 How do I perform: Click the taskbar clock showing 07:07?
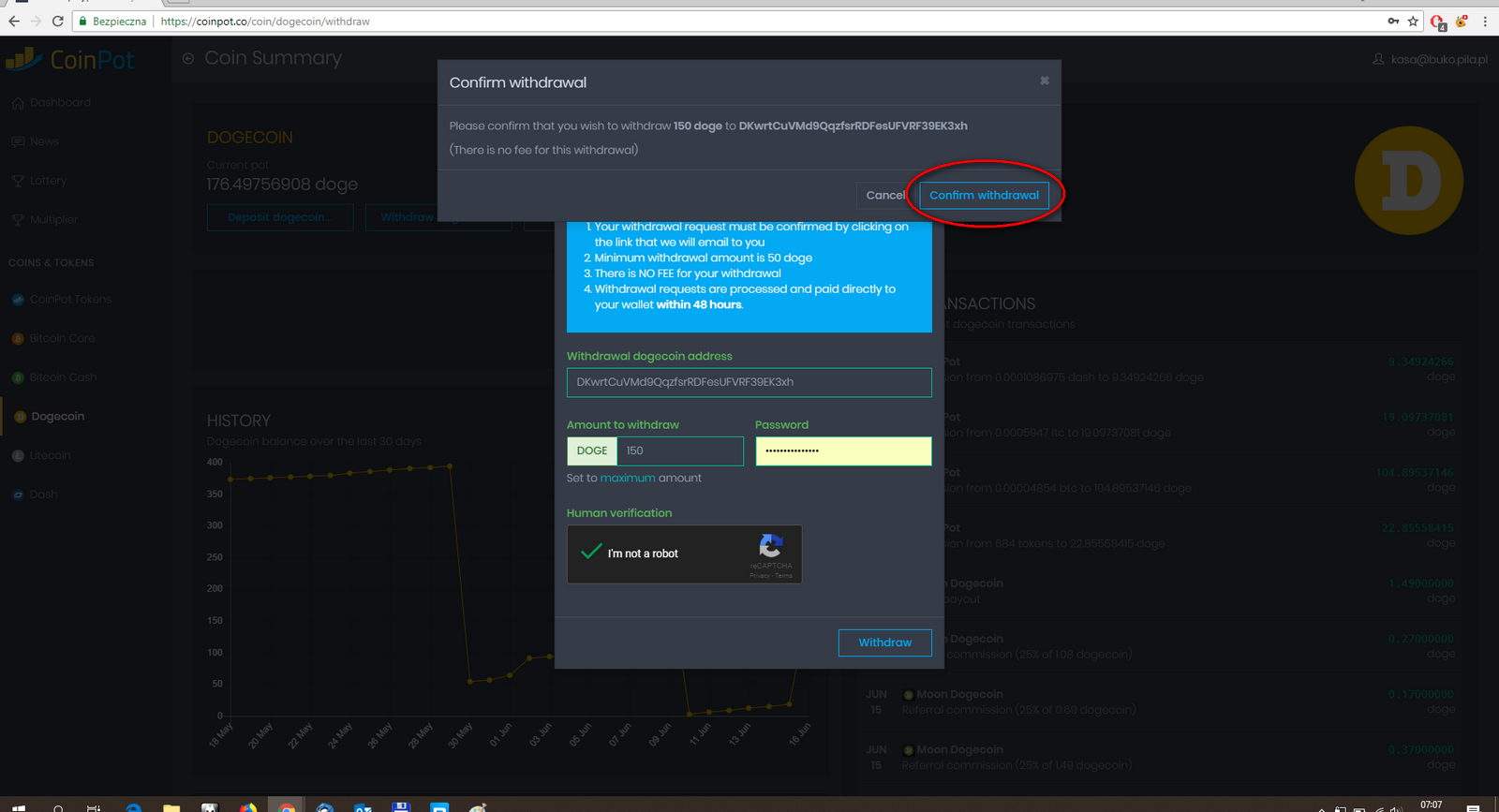pos(1431,805)
